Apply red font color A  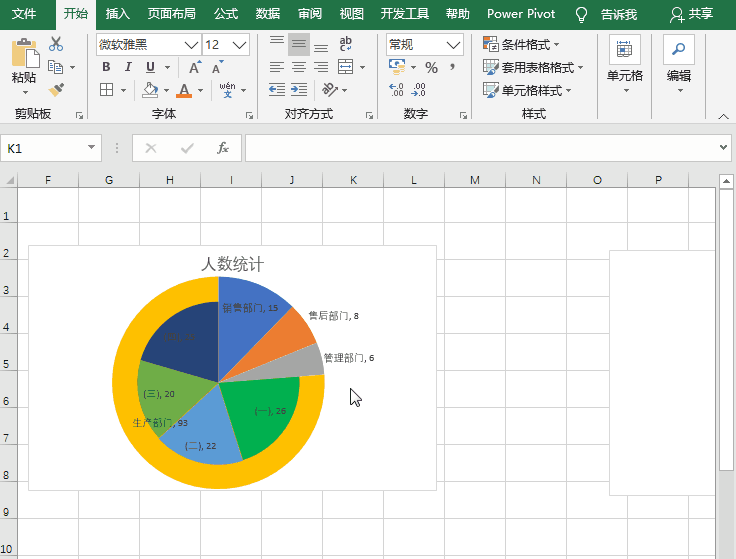pos(184,90)
